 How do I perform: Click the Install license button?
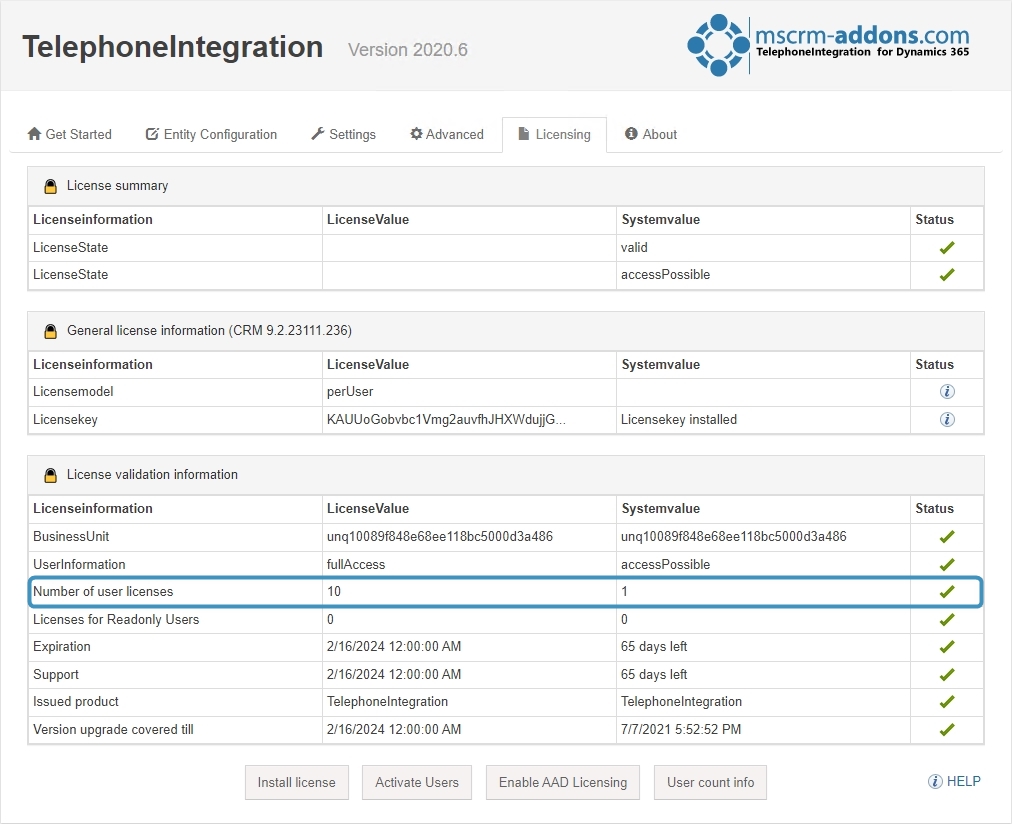coord(297,782)
